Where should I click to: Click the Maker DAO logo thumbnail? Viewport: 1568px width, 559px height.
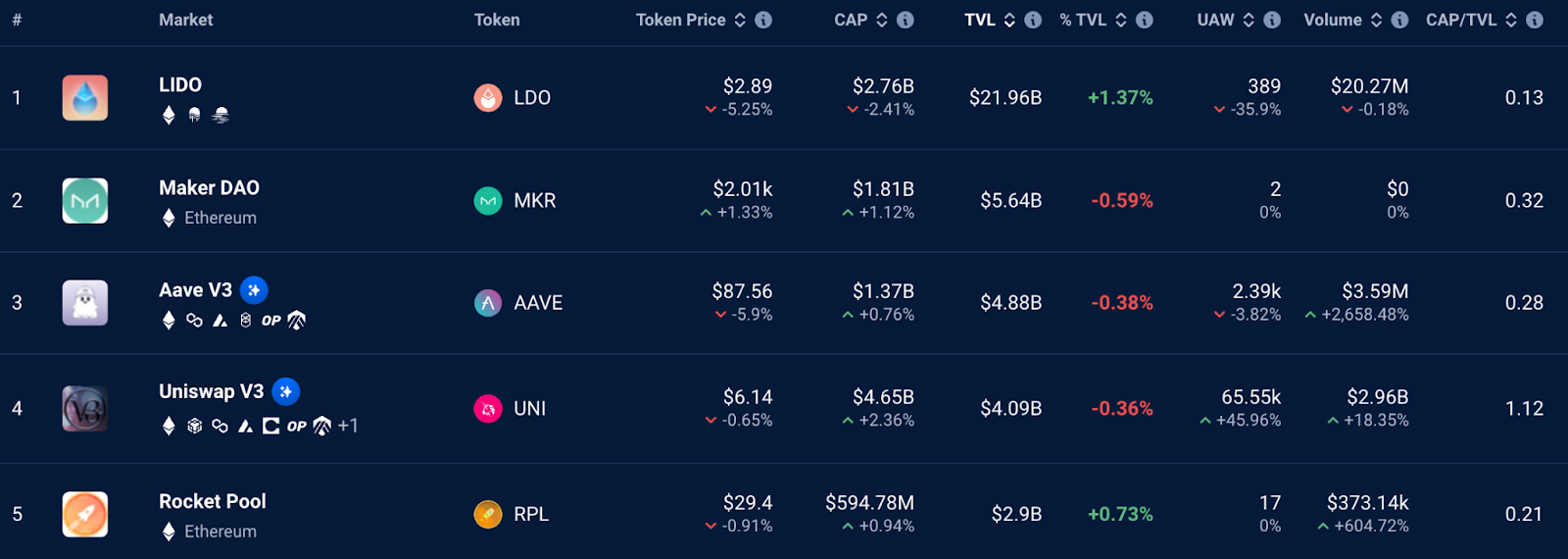(85, 200)
